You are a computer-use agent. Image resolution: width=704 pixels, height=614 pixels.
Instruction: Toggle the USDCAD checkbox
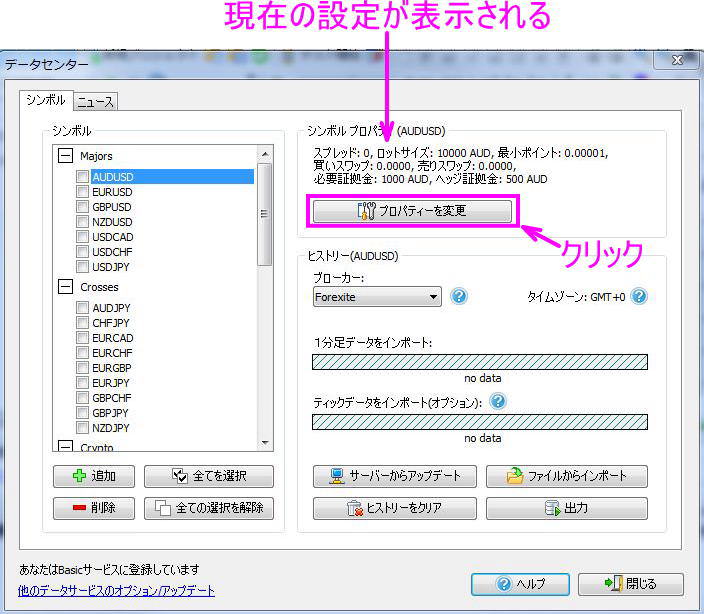click(82, 237)
